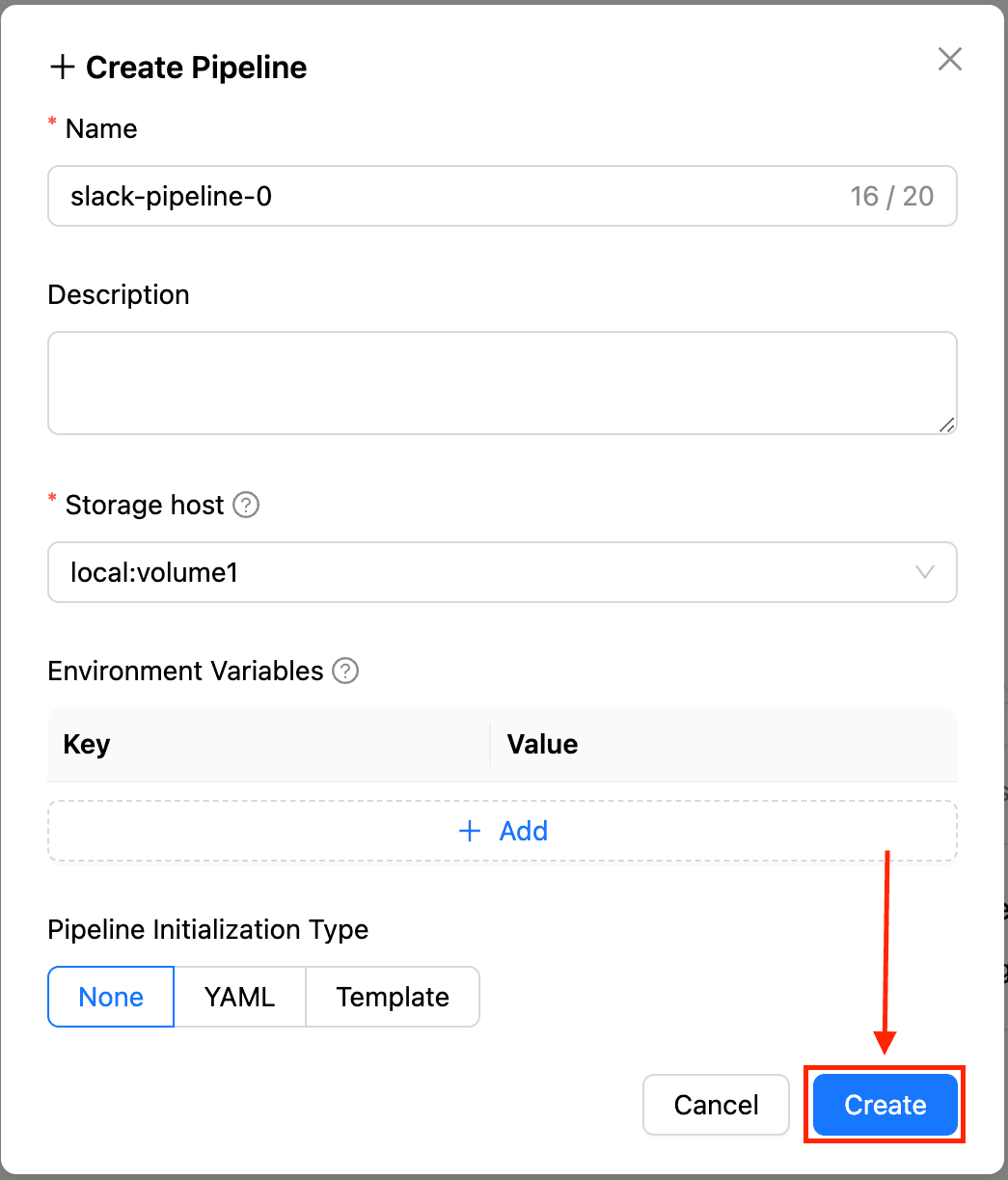Close the Create Pipeline dialog with X

point(950,60)
